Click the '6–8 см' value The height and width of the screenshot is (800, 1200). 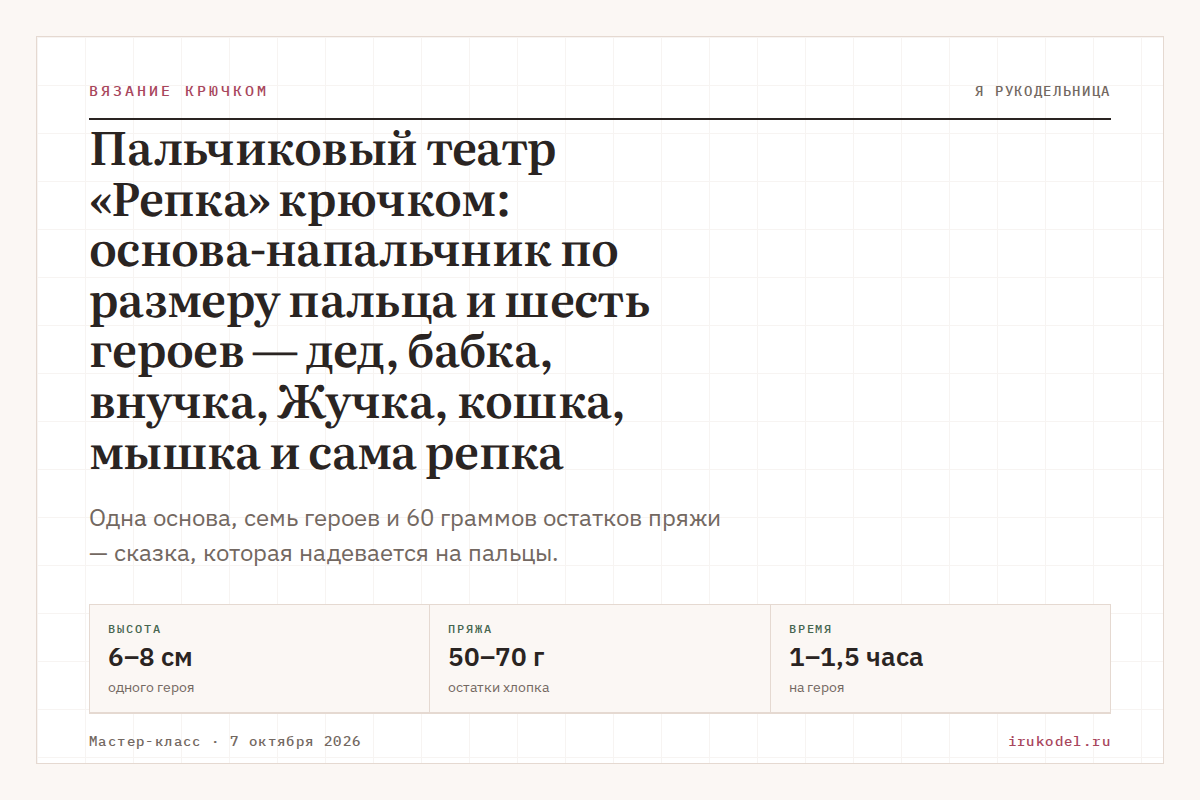pos(150,658)
